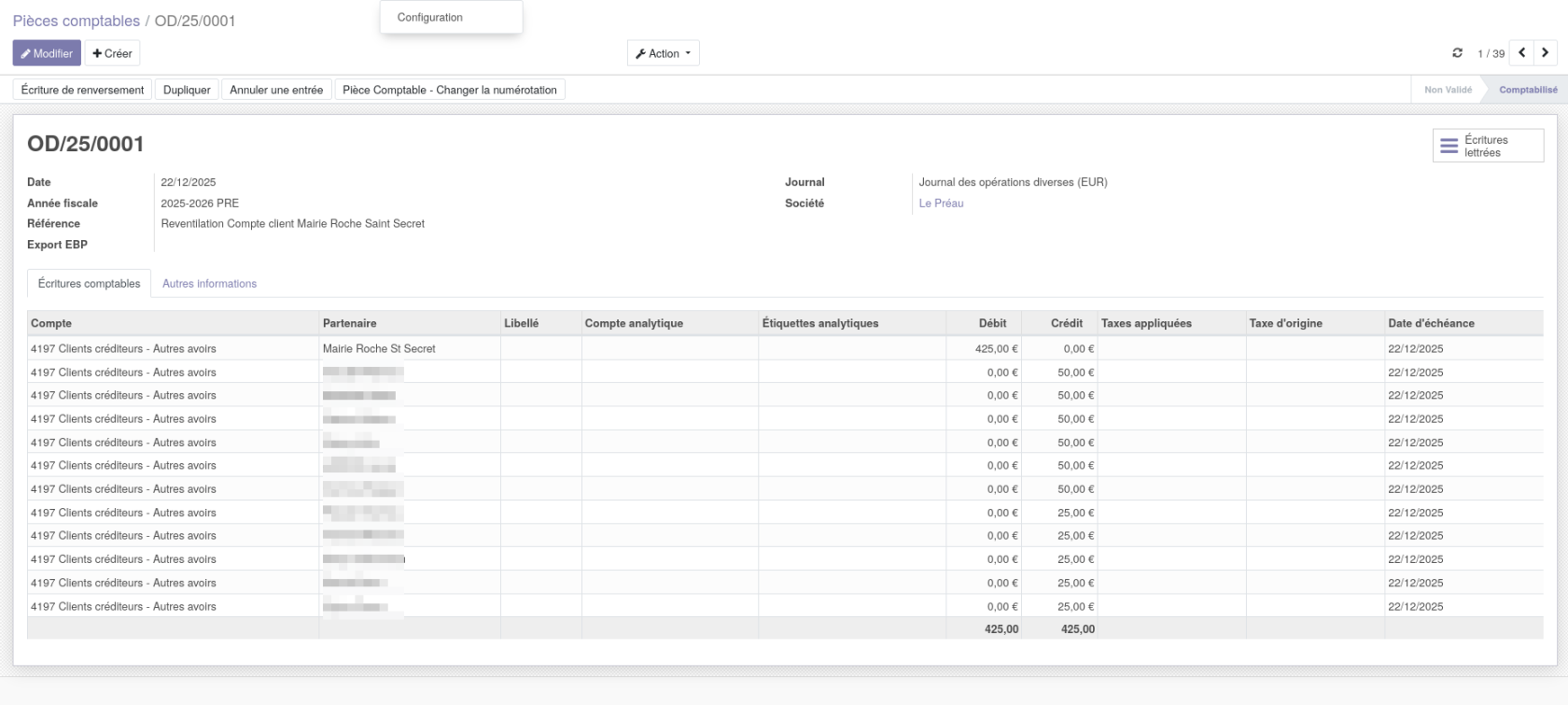
Task: Open the Le Préau company link
Action: 941,204
